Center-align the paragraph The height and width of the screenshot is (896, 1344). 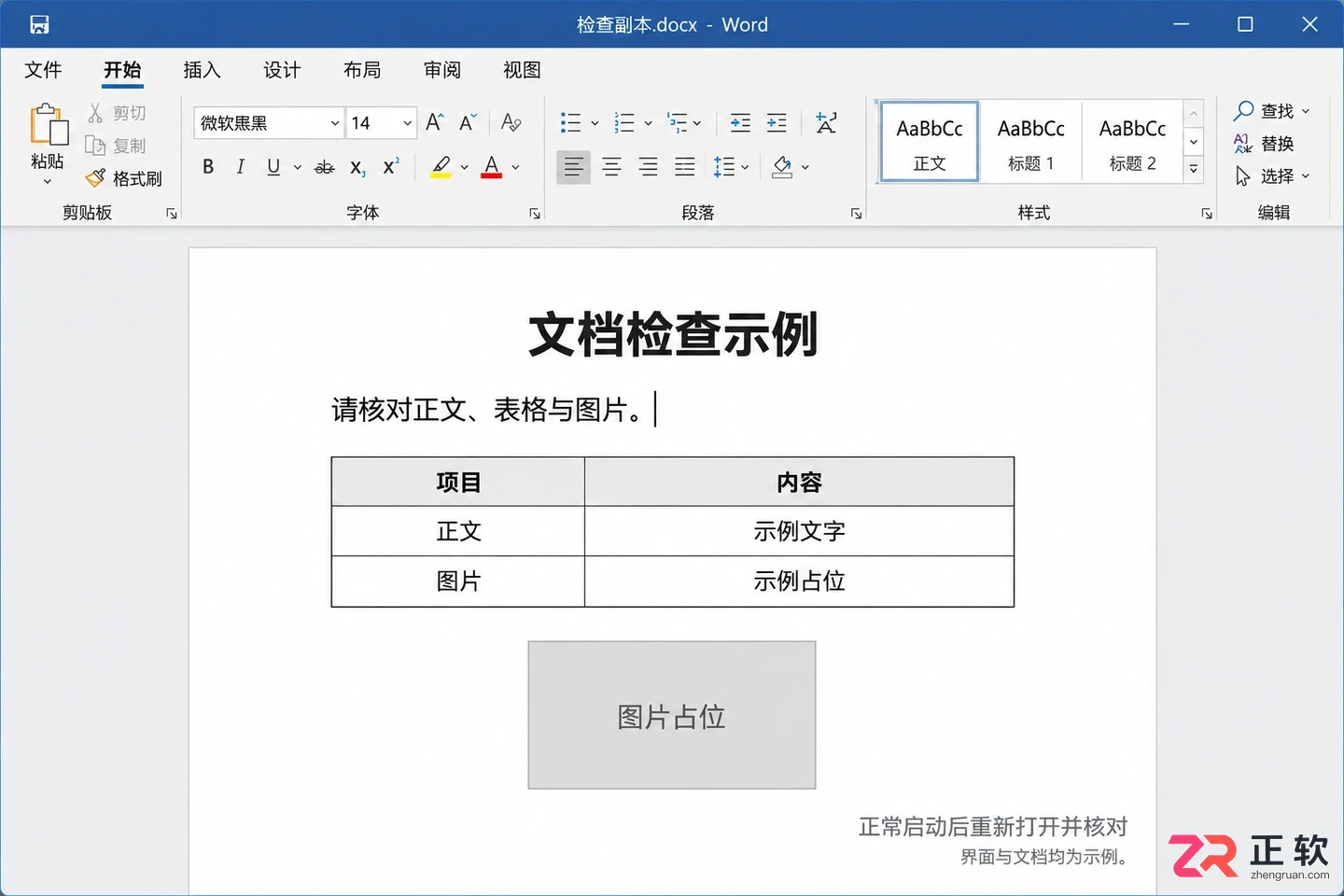611,167
